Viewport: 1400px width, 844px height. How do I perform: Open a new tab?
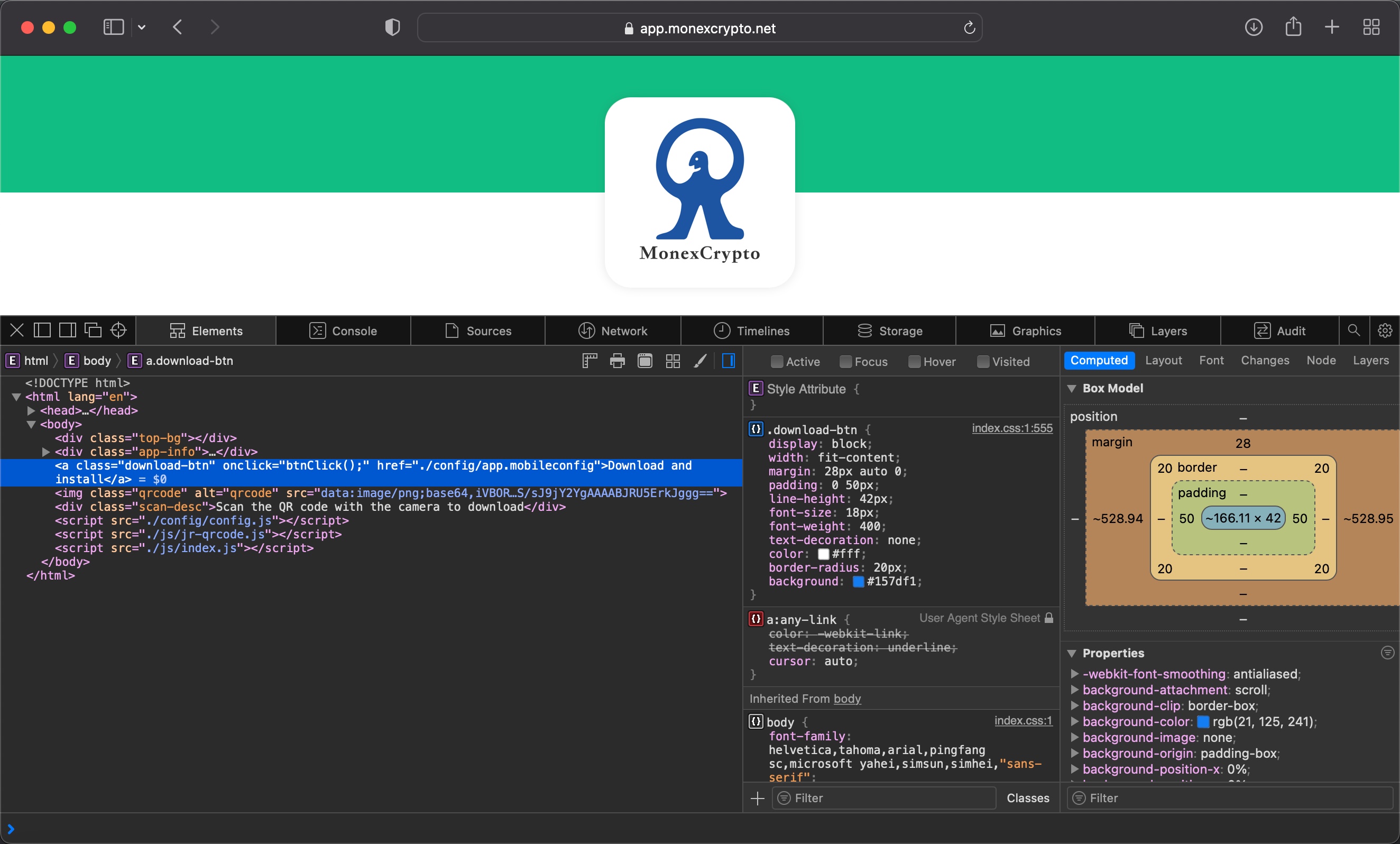pos(1332,27)
